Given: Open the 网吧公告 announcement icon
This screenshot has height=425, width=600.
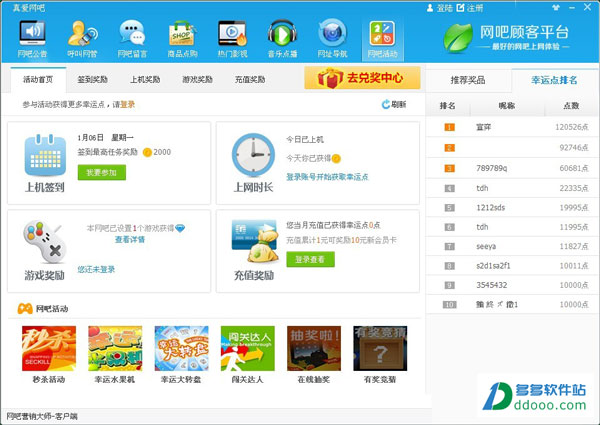Looking at the screenshot, I should point(32,38).
